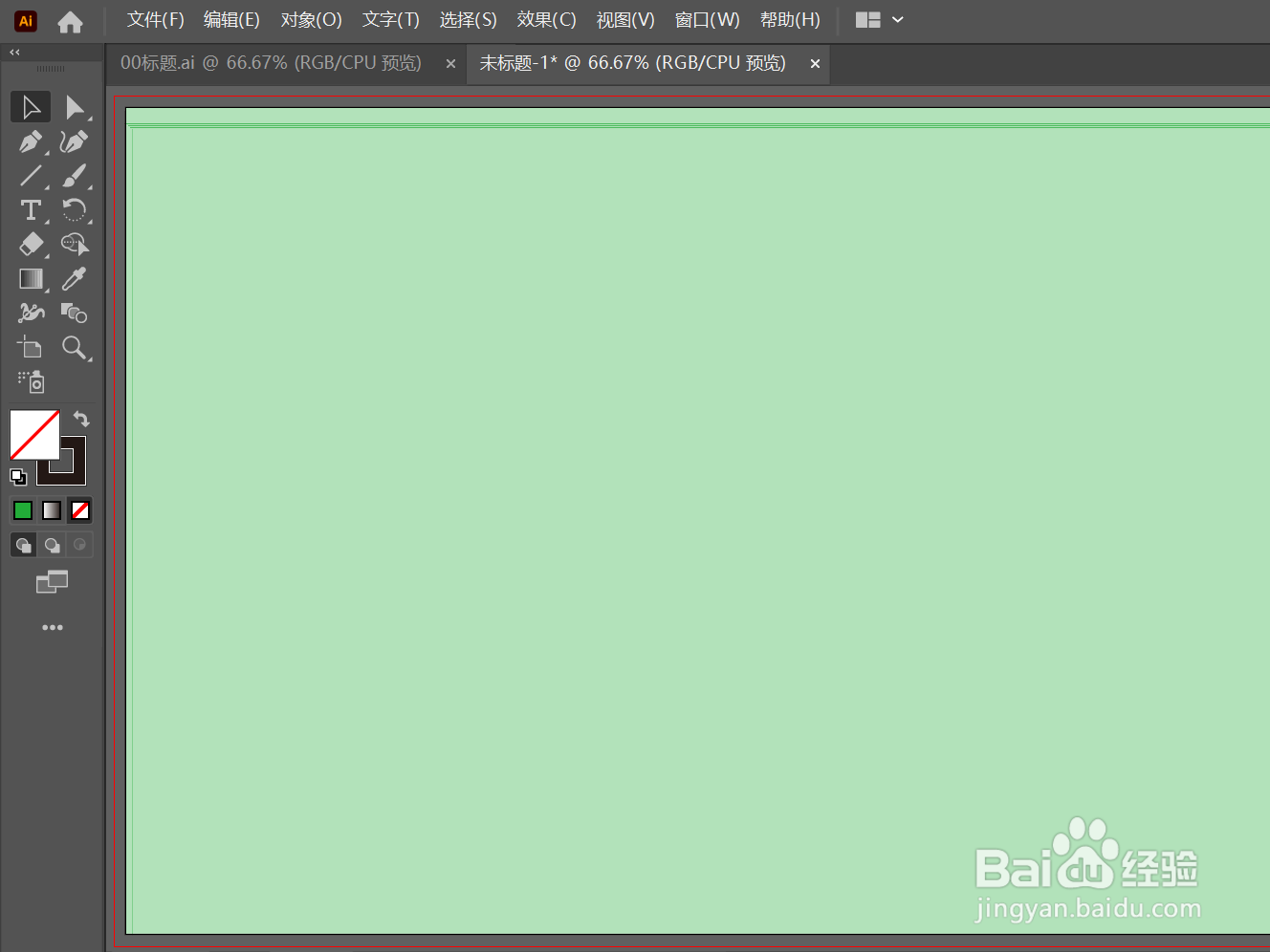Click the Ai application logo
Image resolution: width=1270 pixels, height=952 pixels.
coord(26,21)
